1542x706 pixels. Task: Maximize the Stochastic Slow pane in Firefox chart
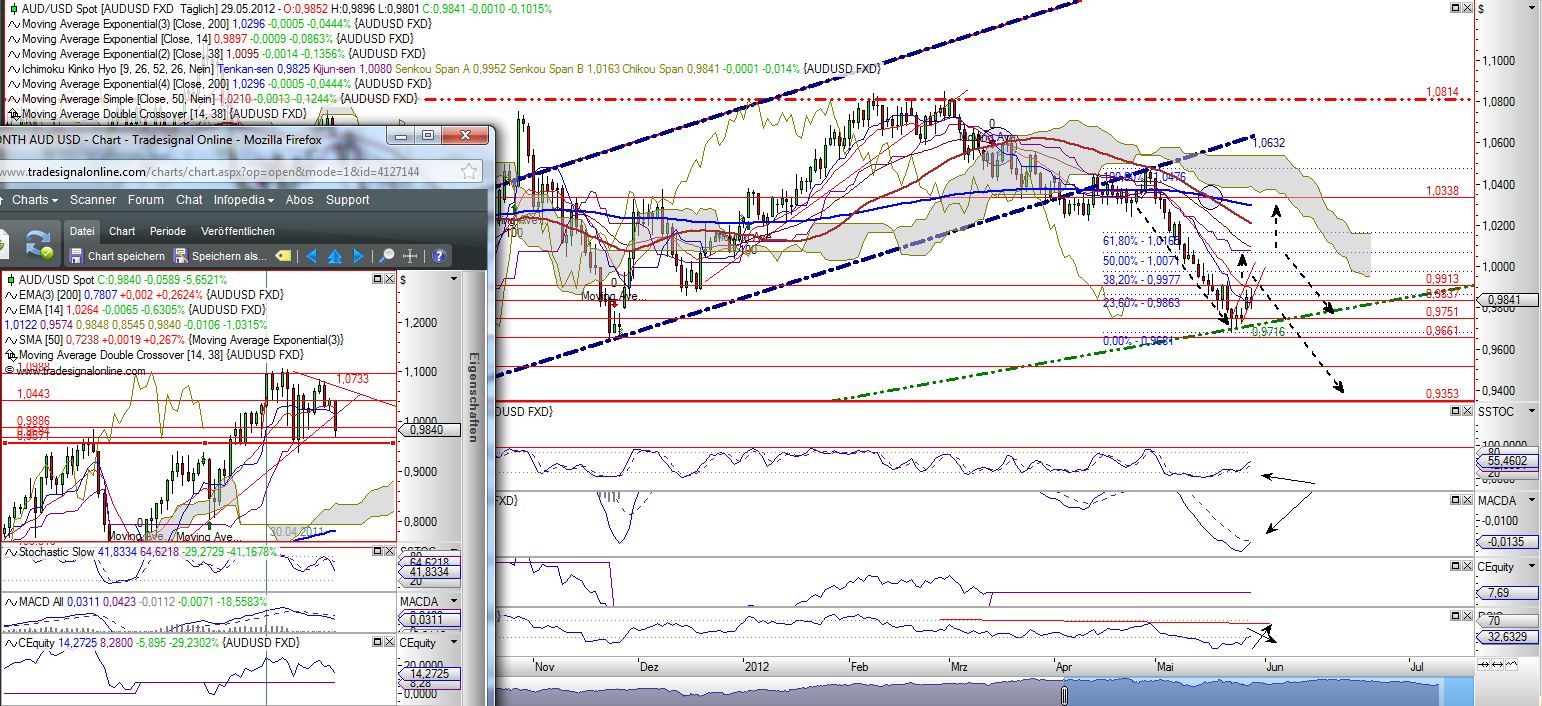pos(377,551)
